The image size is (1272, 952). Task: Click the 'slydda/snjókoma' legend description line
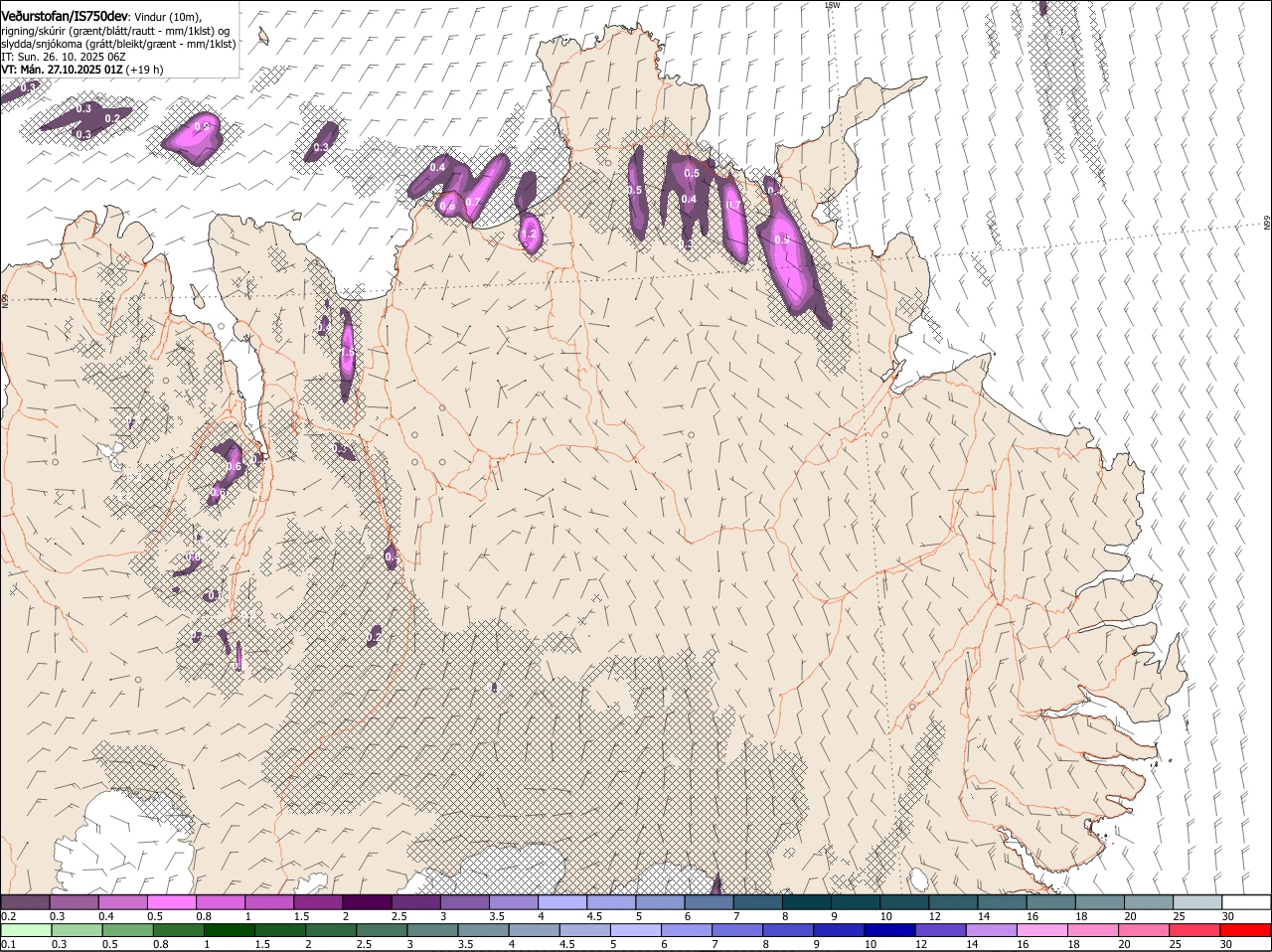coord(118,44)
